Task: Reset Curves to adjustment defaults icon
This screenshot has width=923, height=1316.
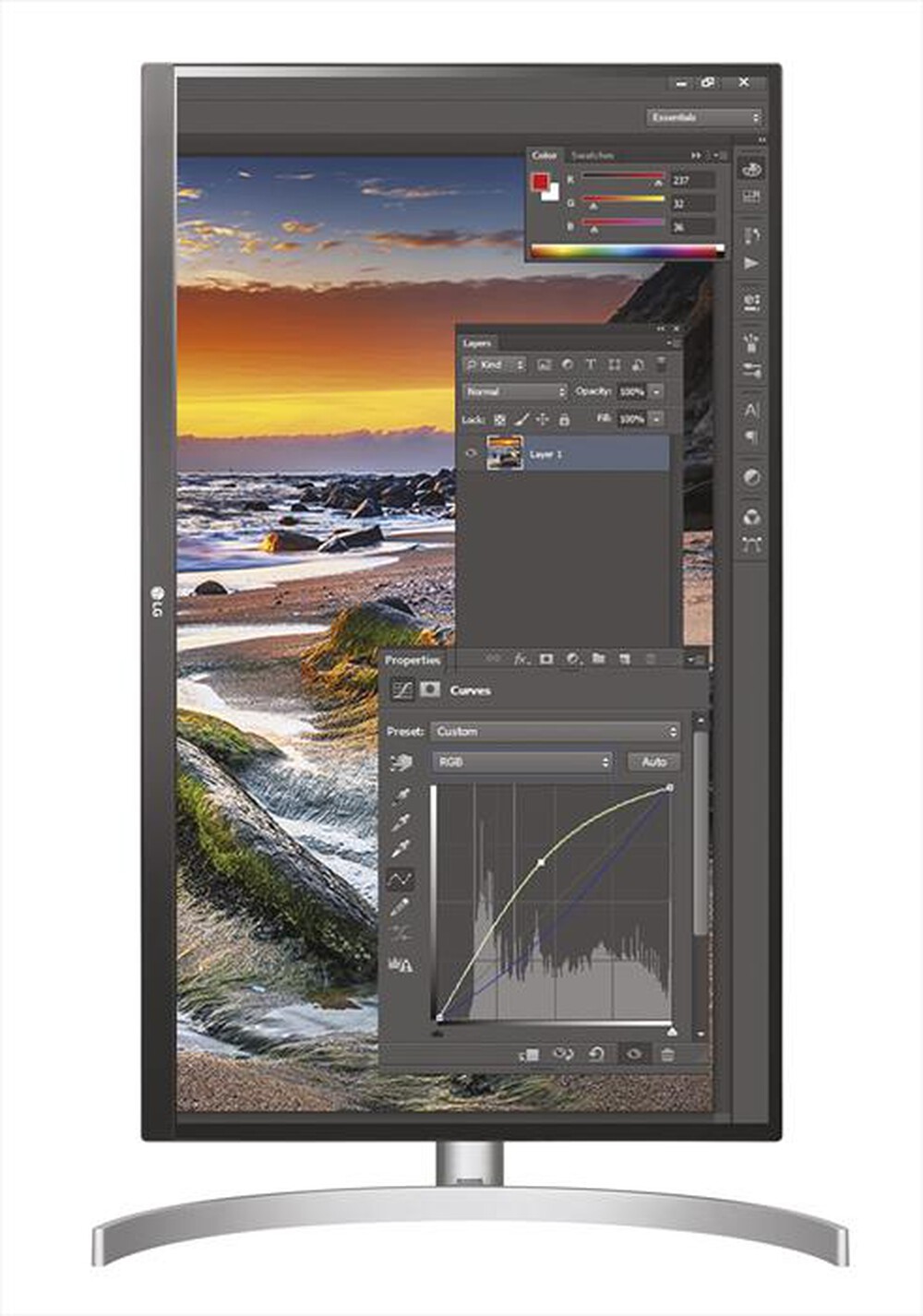Action: 596,1054
